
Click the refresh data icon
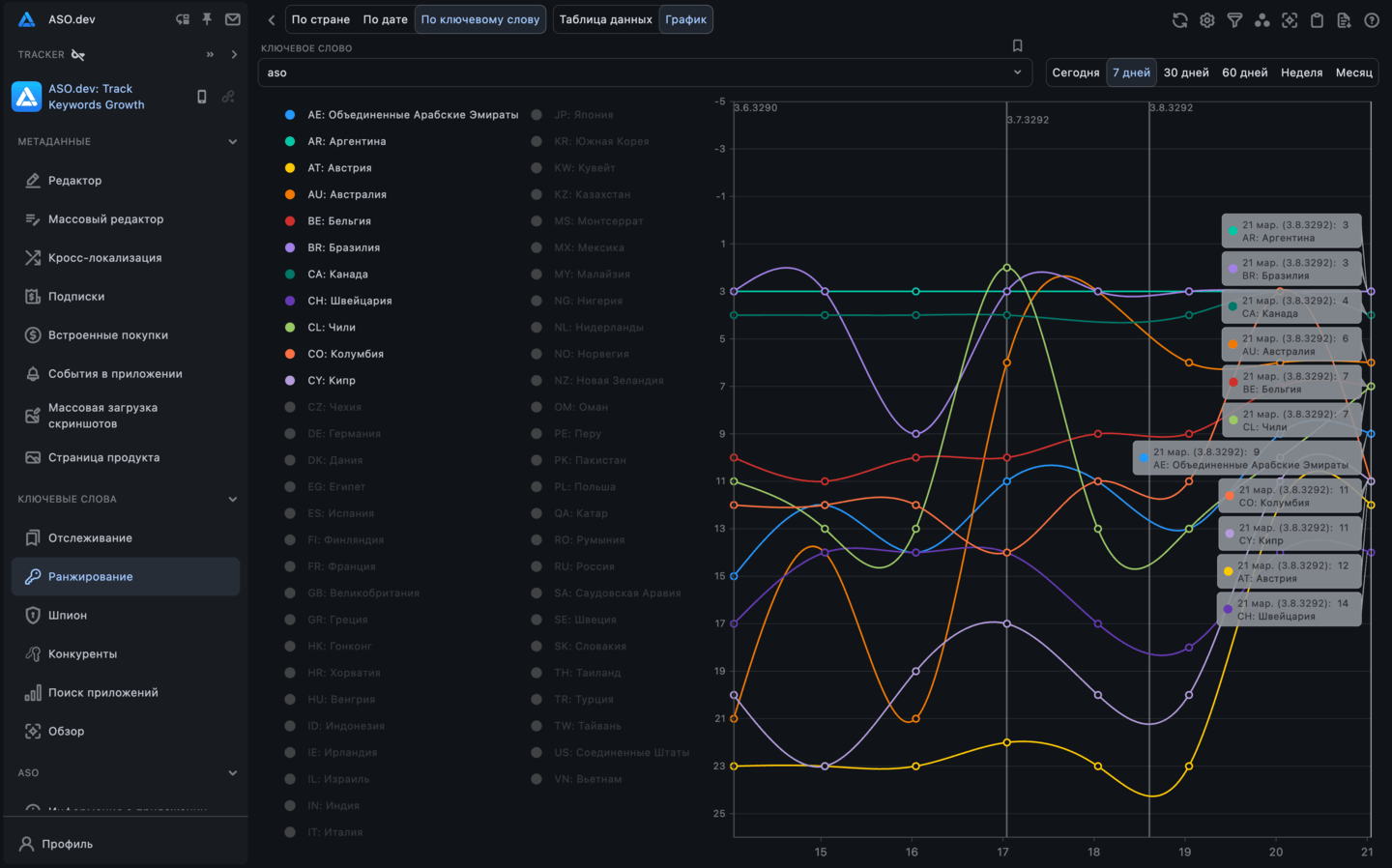pos(1179,20)
